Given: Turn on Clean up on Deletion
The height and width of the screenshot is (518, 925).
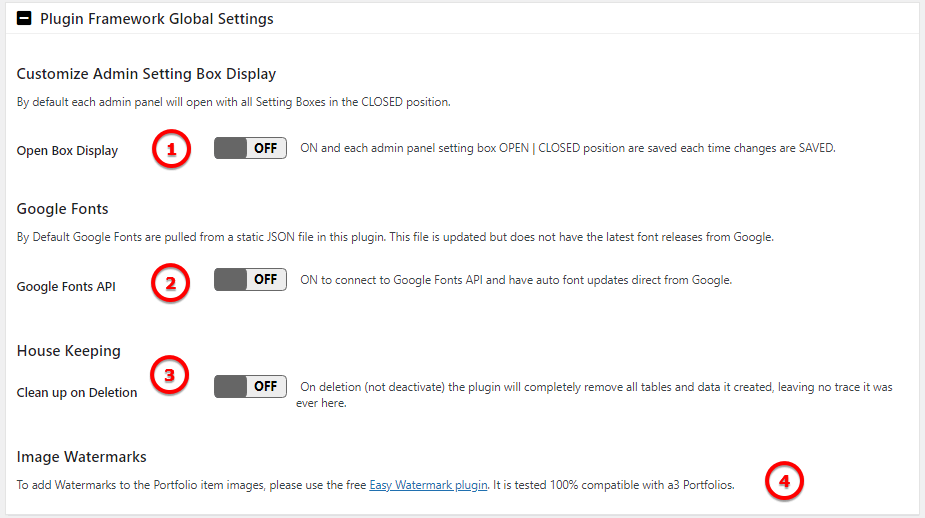Looking at the screenshot, I should (250, 386).
